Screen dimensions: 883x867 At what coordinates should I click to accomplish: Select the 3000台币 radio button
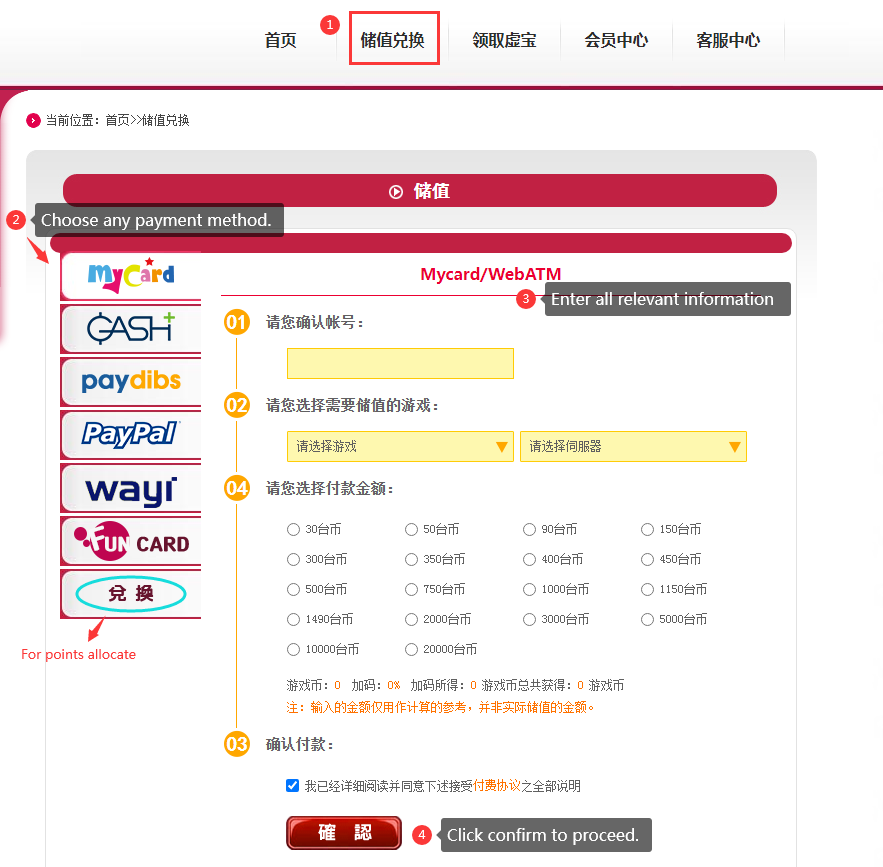click(x=529, y=619)
